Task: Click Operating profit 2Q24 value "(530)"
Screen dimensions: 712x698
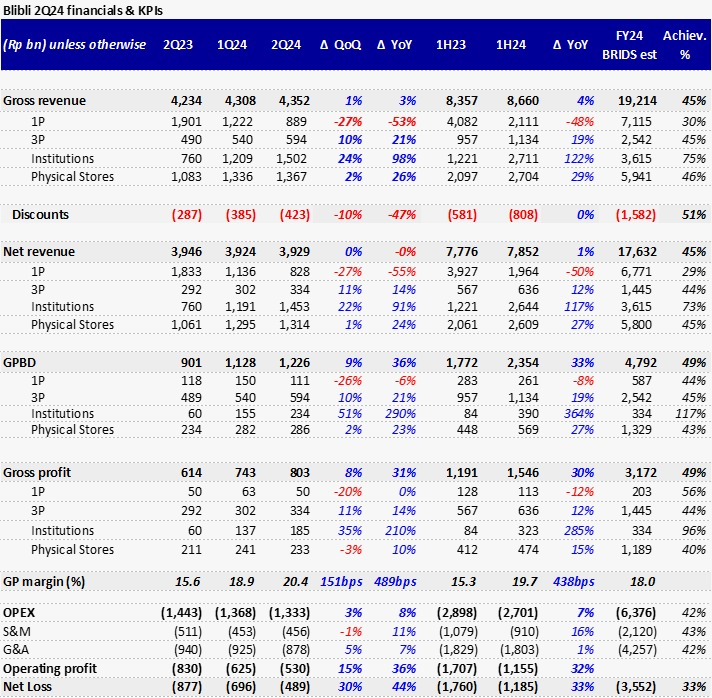Action: (295, 668)
